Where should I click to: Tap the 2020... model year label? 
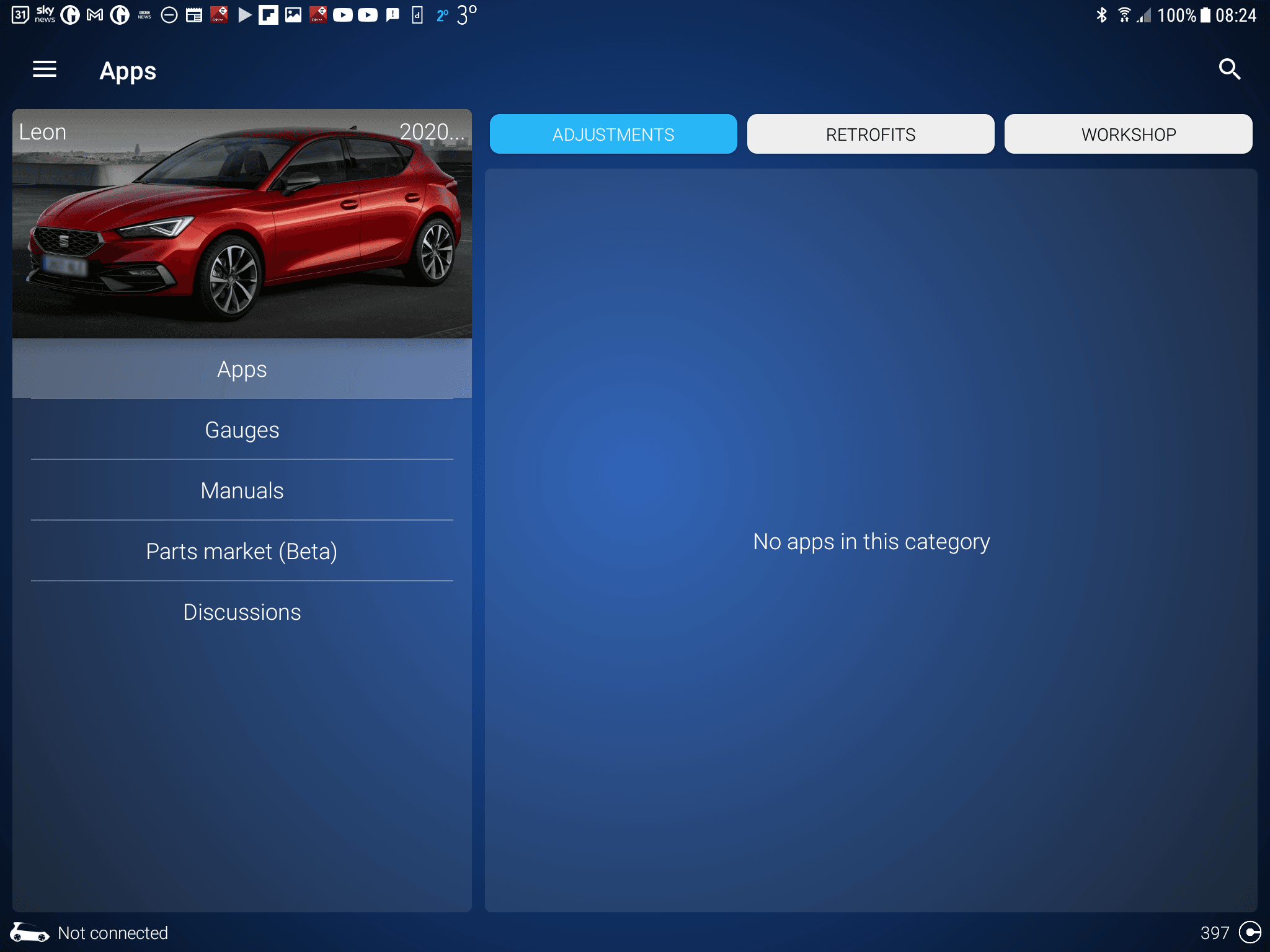[x=432, y=132]
